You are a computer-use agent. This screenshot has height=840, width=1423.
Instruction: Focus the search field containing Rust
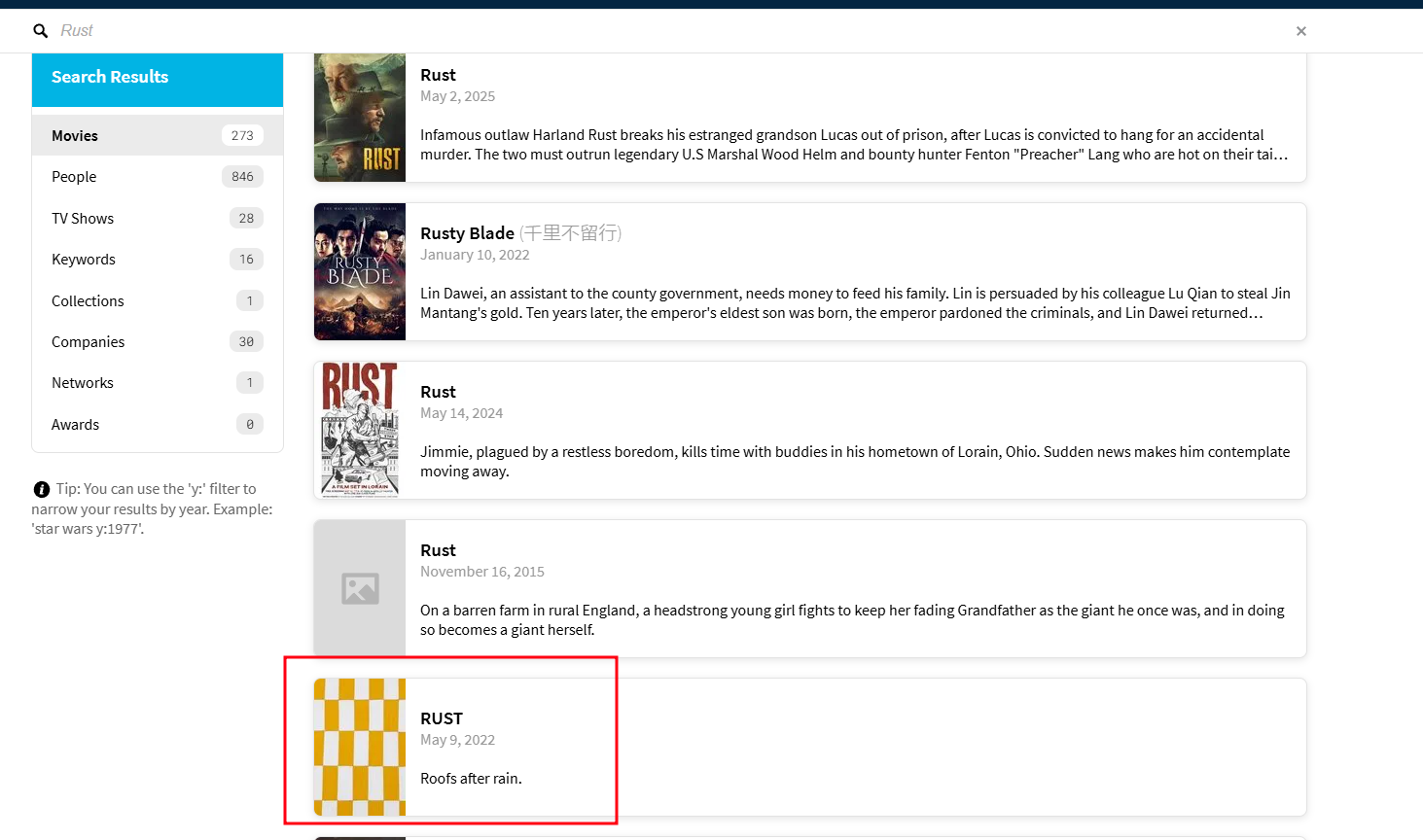pos(671,31)
